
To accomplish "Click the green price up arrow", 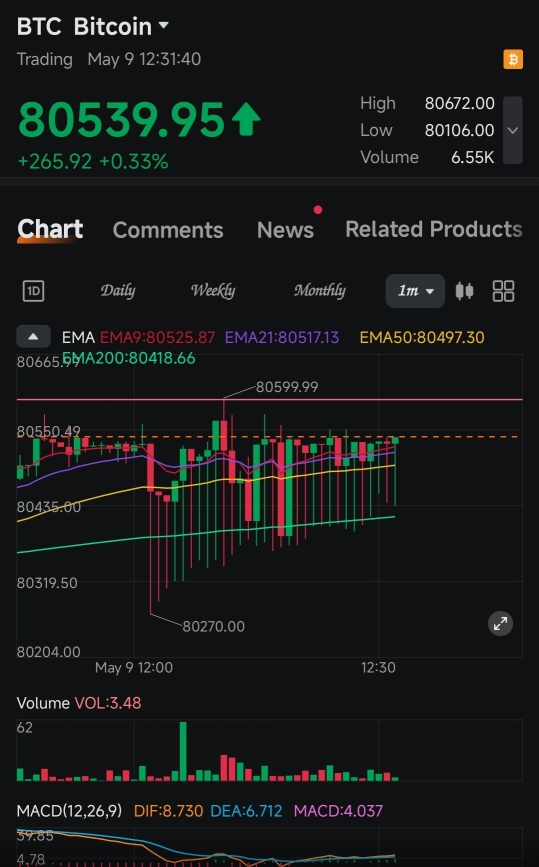I will [x=245, y=119].
